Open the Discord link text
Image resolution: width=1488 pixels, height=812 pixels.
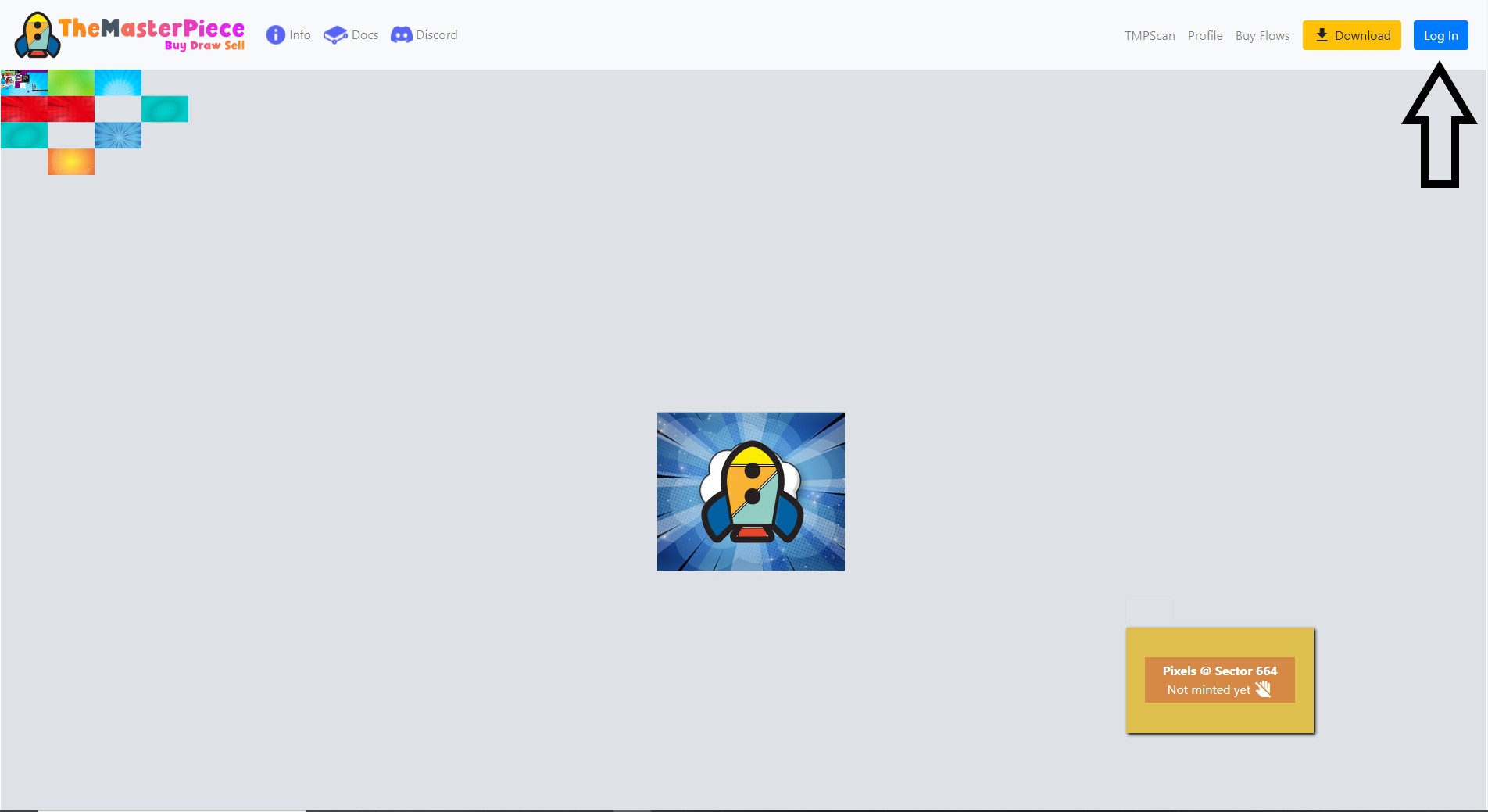(x=437, y=35)
